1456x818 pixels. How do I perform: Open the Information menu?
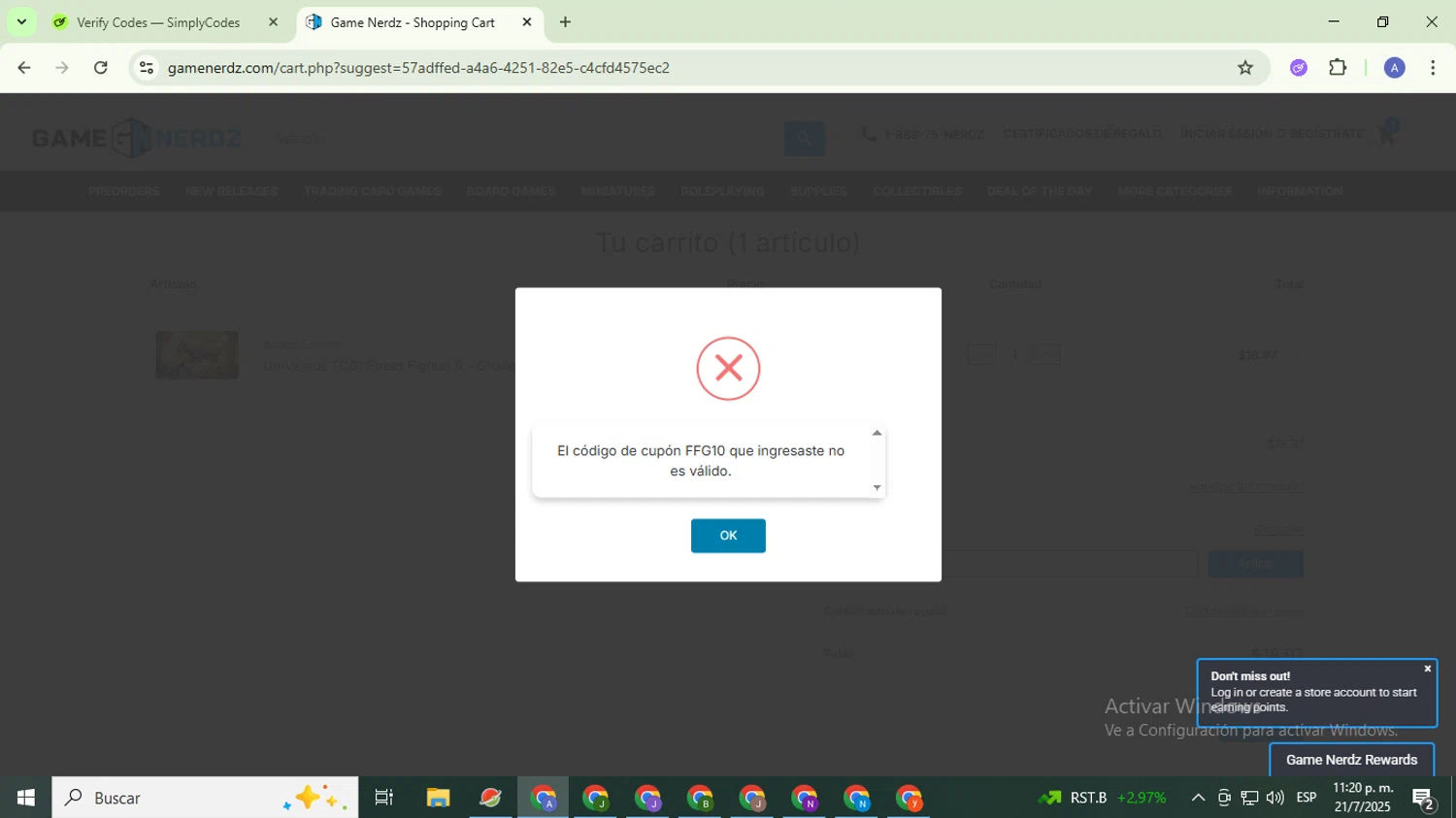[1300, 191]
